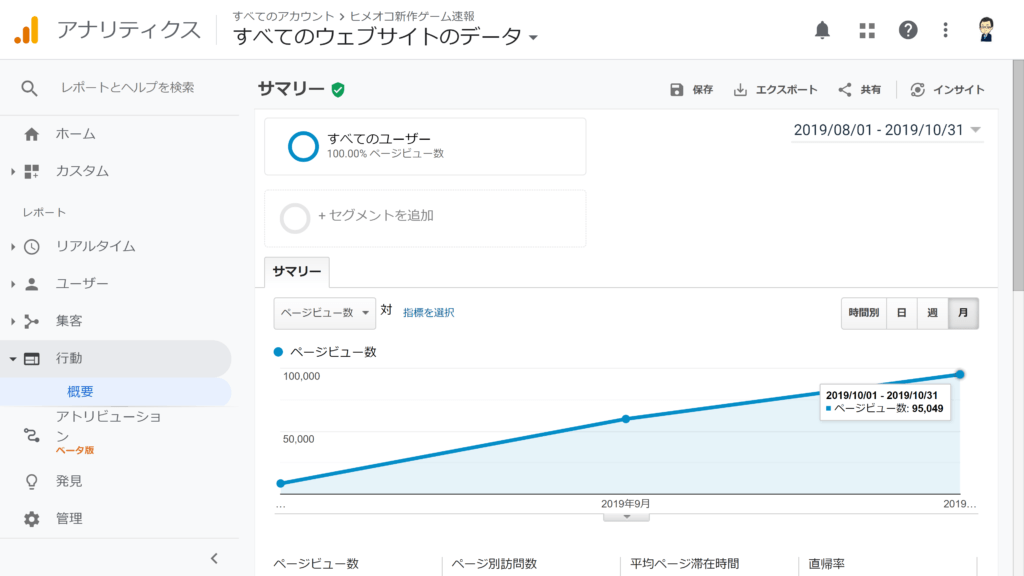Click the Analytics logo icon
1024x576 pixels.
27,30
